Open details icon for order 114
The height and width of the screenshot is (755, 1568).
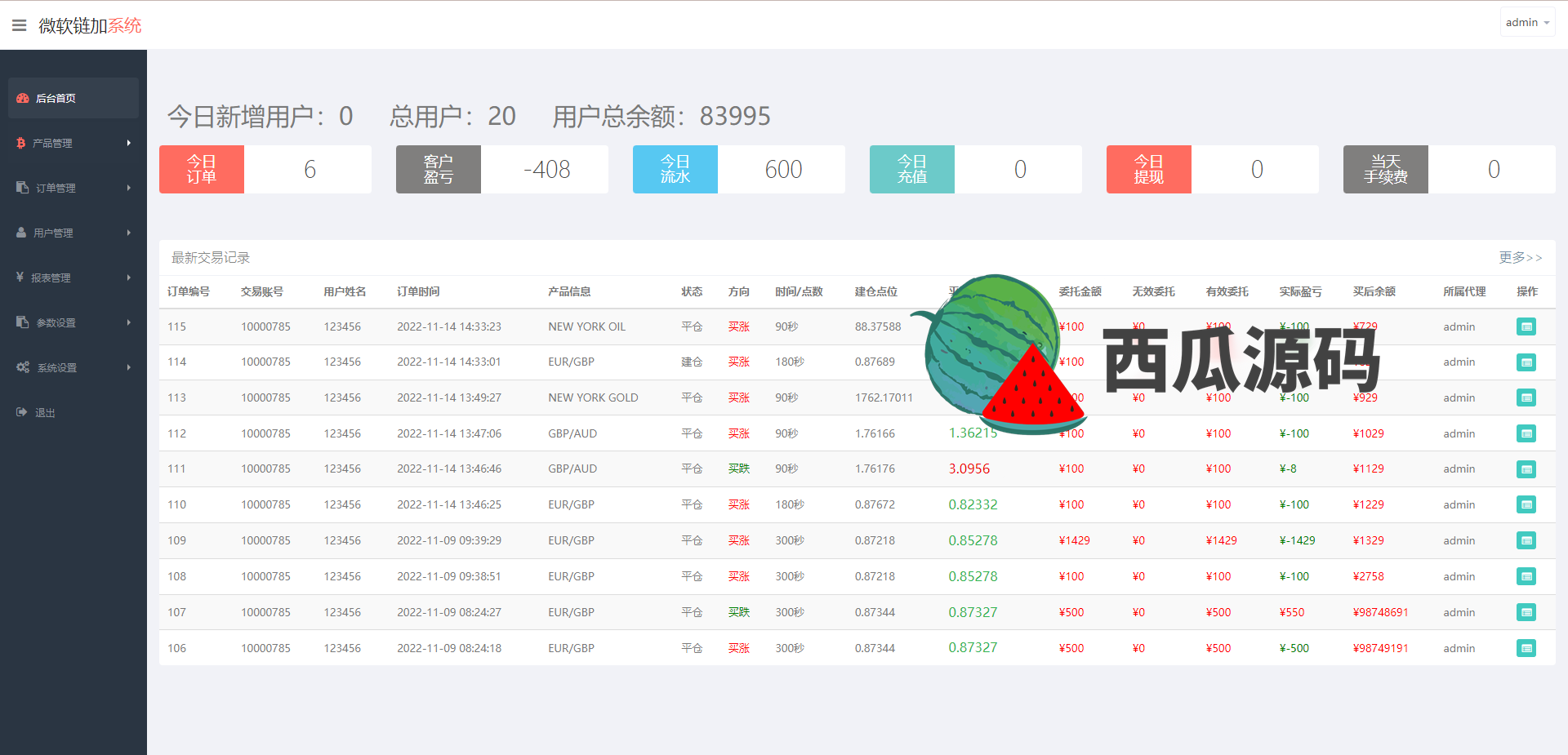(1526, 362)
